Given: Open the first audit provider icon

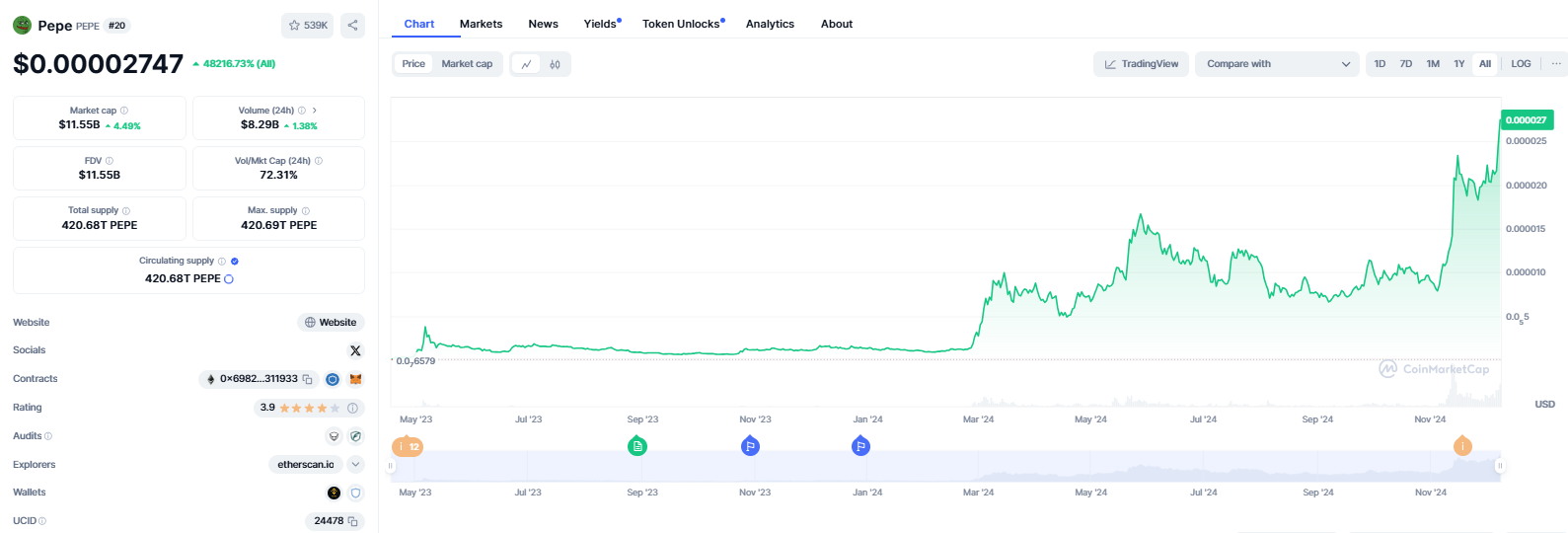Looking at the screenshot, I should pyautogui.click(x=334, y=436).
